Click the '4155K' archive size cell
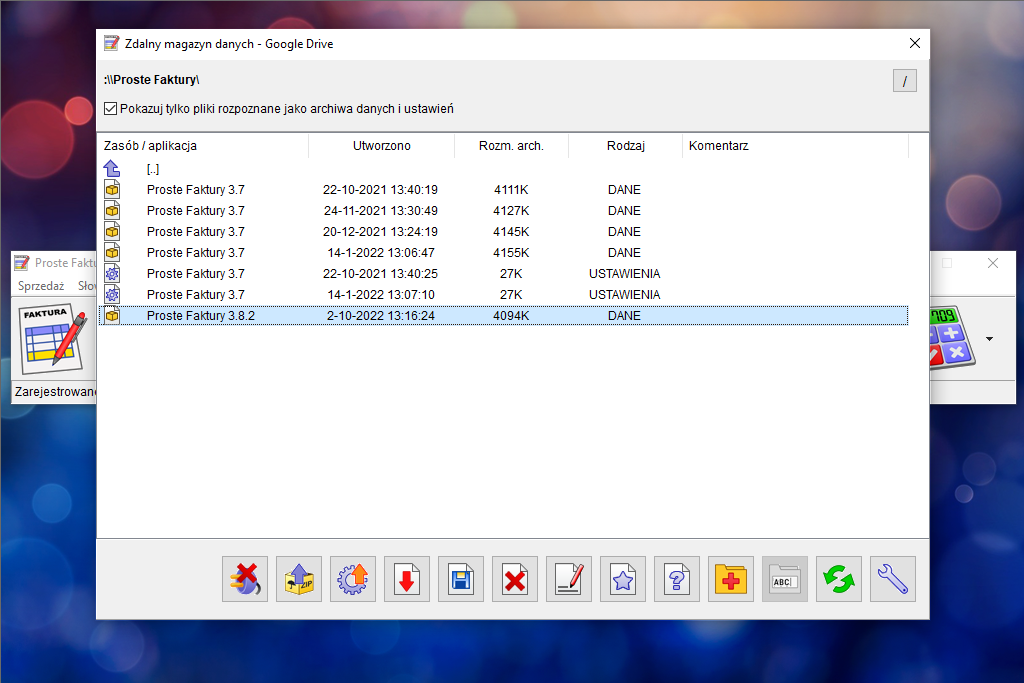 (x=511, y=253)
